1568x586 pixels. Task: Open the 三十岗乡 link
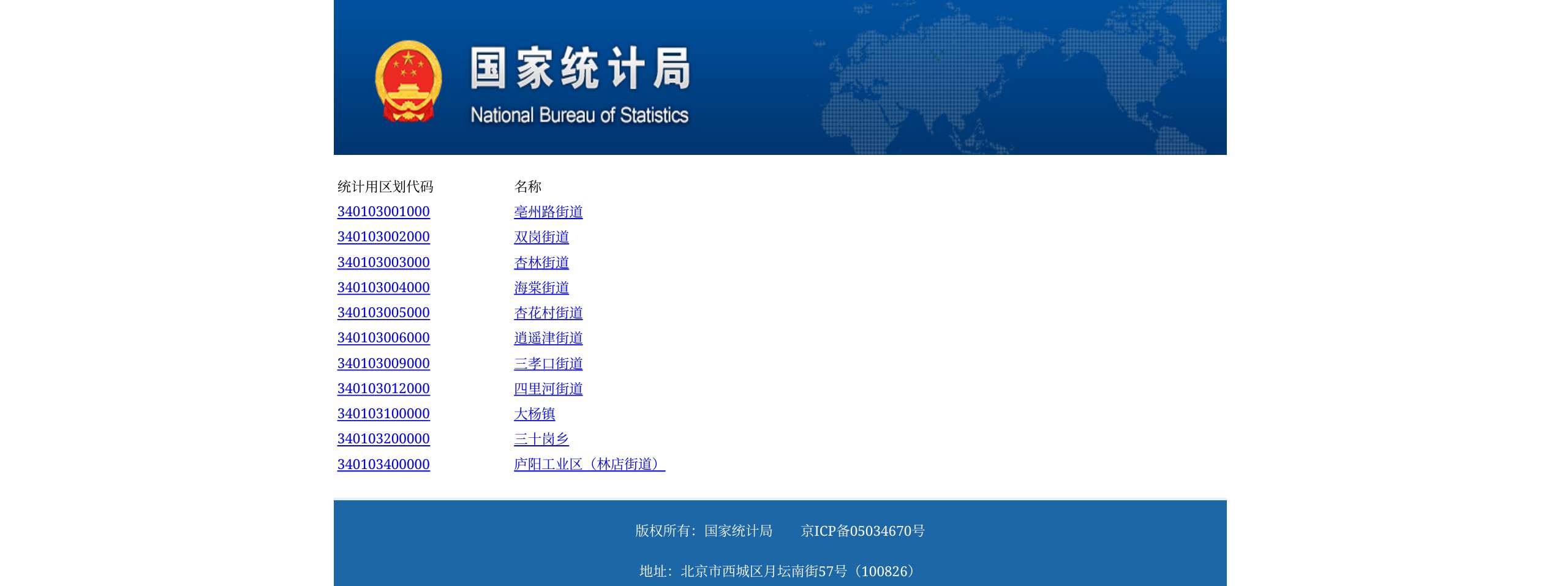[x=541, y=439]
